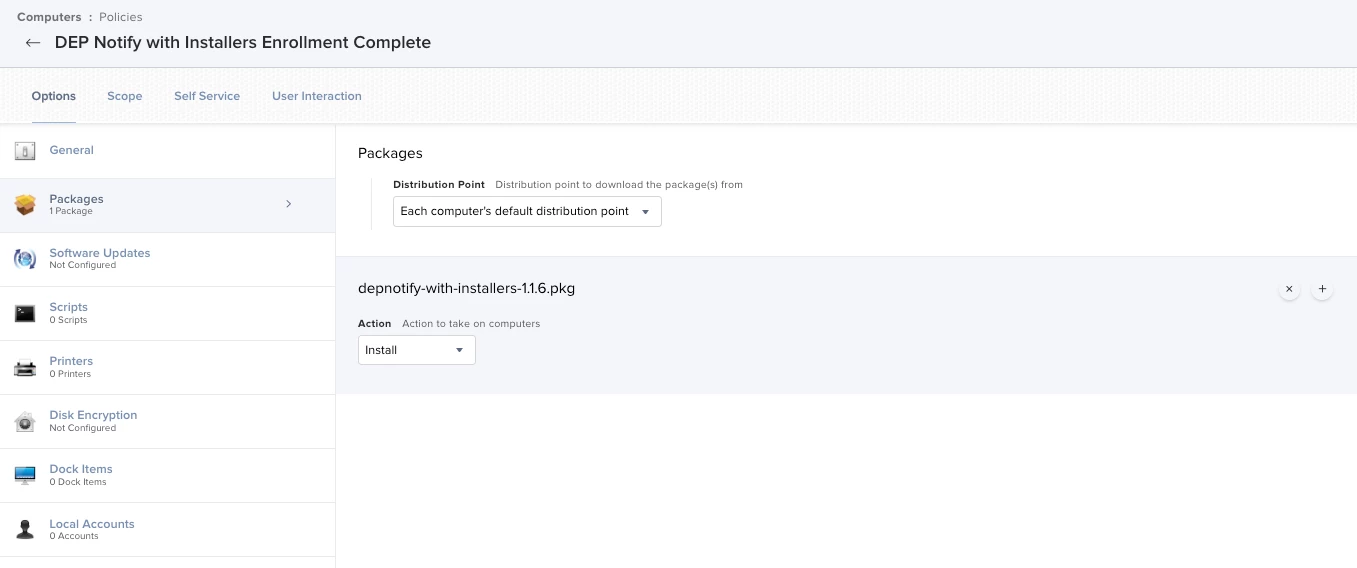Click the Local Accounts person icon
The width and height of the screenshot is (1357, 568).
click(25, 529)
